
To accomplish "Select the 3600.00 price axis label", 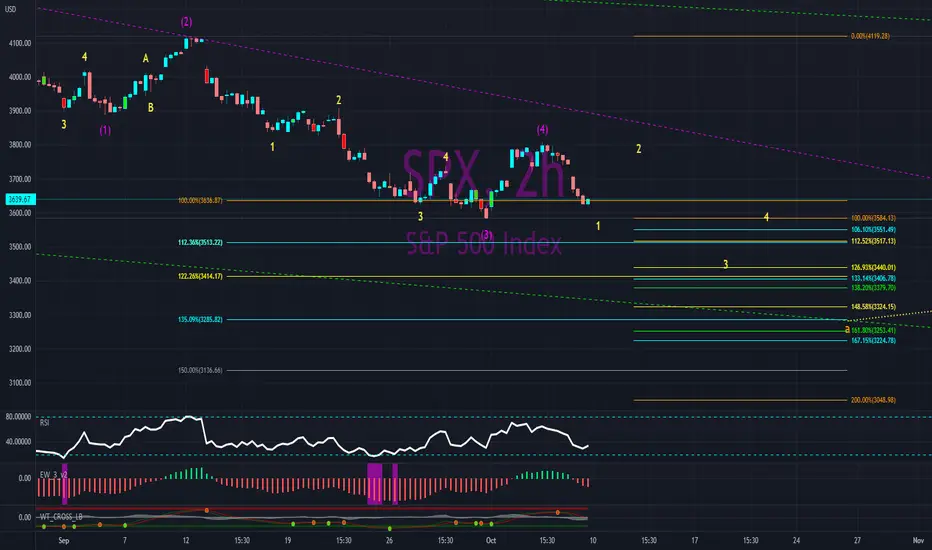I will (20, 213).
